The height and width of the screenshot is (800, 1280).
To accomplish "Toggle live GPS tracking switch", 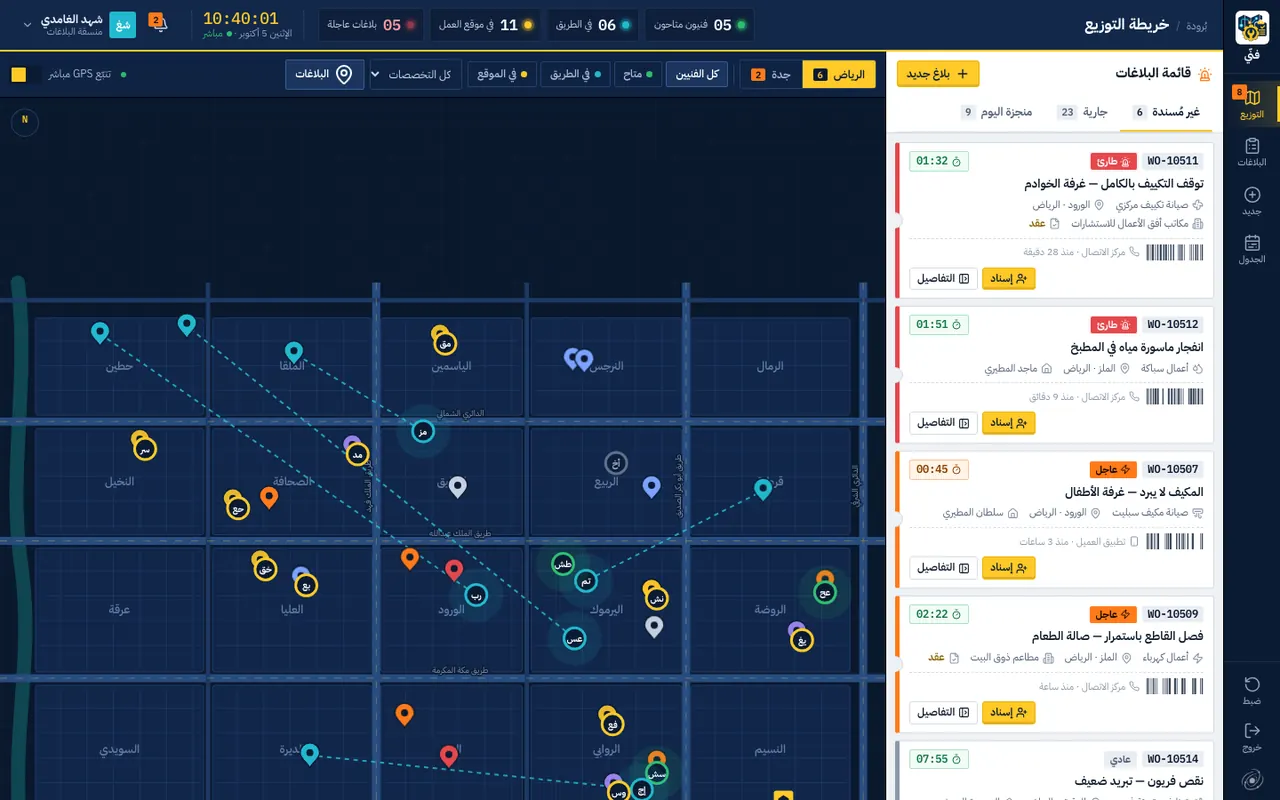I will click(25, 75).
